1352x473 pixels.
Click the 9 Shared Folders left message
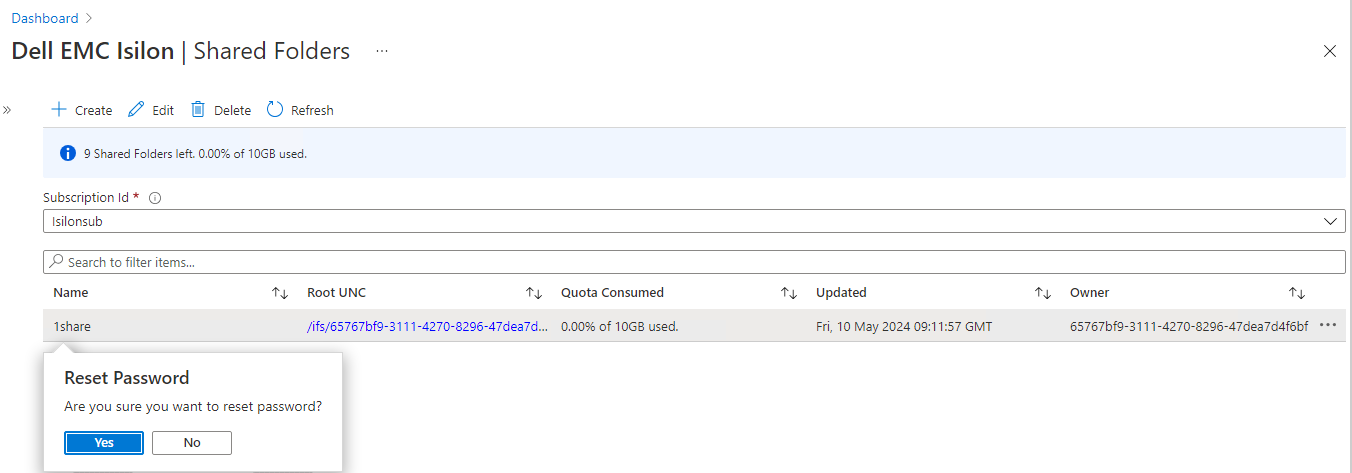195,154
